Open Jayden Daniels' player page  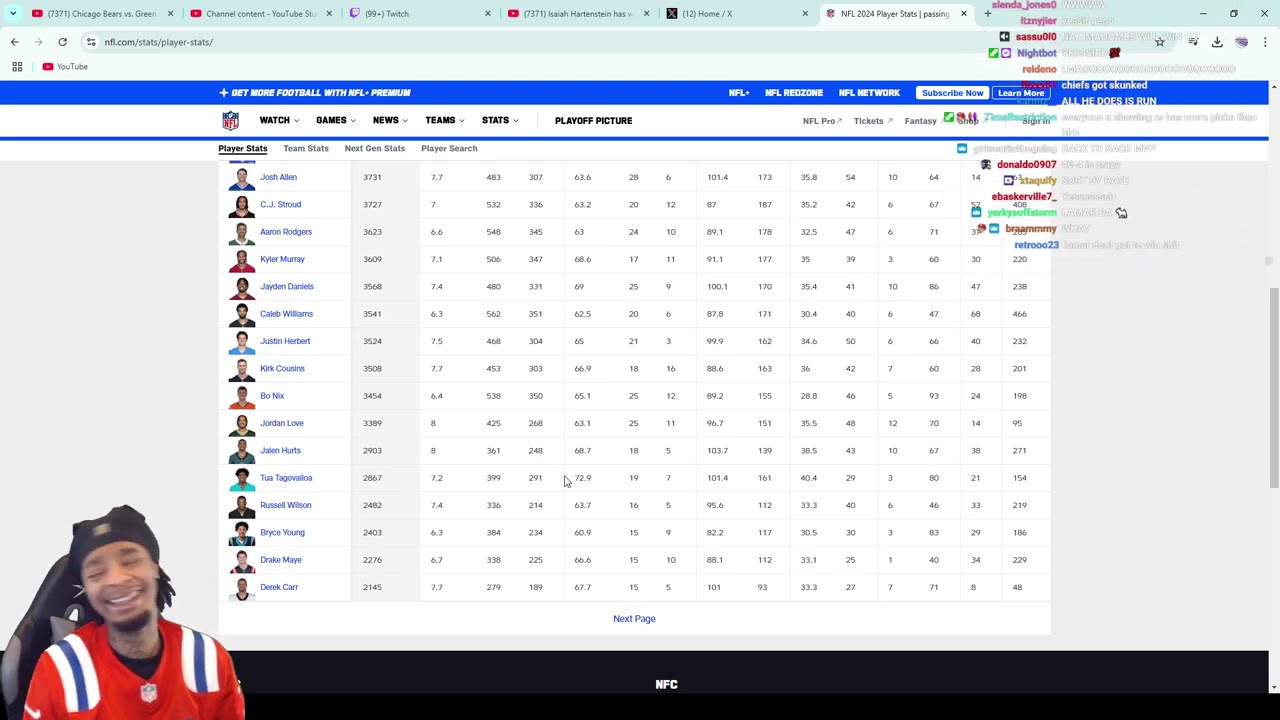(x=287, y=286)
